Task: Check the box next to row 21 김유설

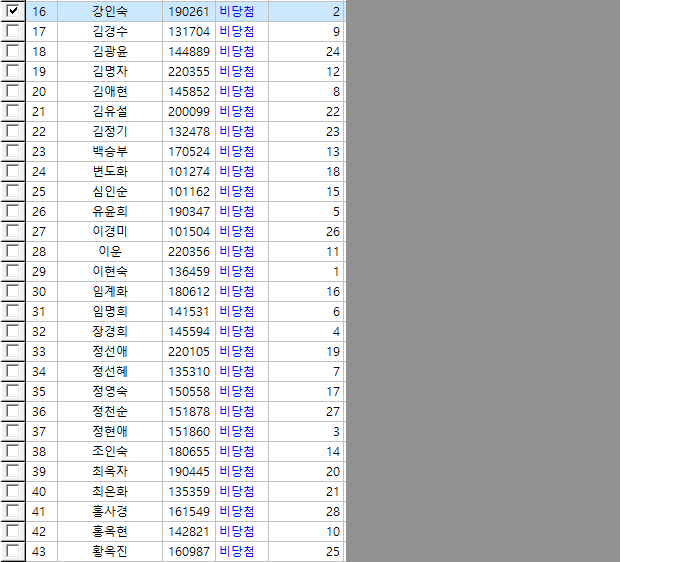Action: tap(13, 110)
